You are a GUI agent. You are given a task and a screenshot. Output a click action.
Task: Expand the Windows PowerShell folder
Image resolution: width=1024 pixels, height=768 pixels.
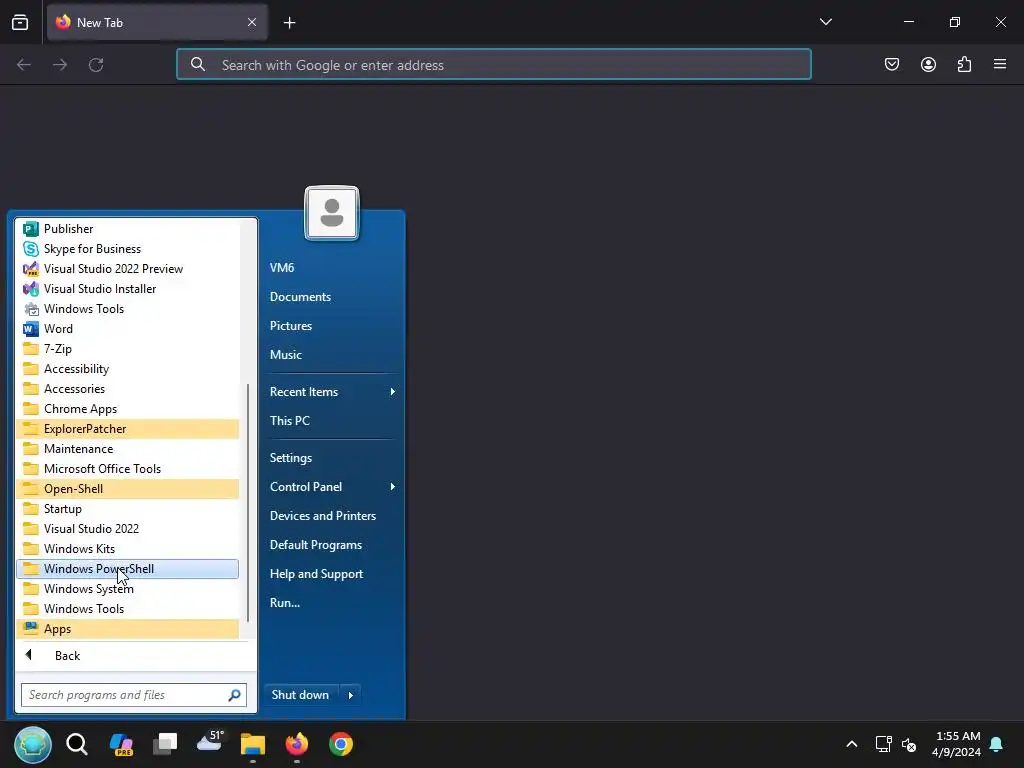click(128, 569)
